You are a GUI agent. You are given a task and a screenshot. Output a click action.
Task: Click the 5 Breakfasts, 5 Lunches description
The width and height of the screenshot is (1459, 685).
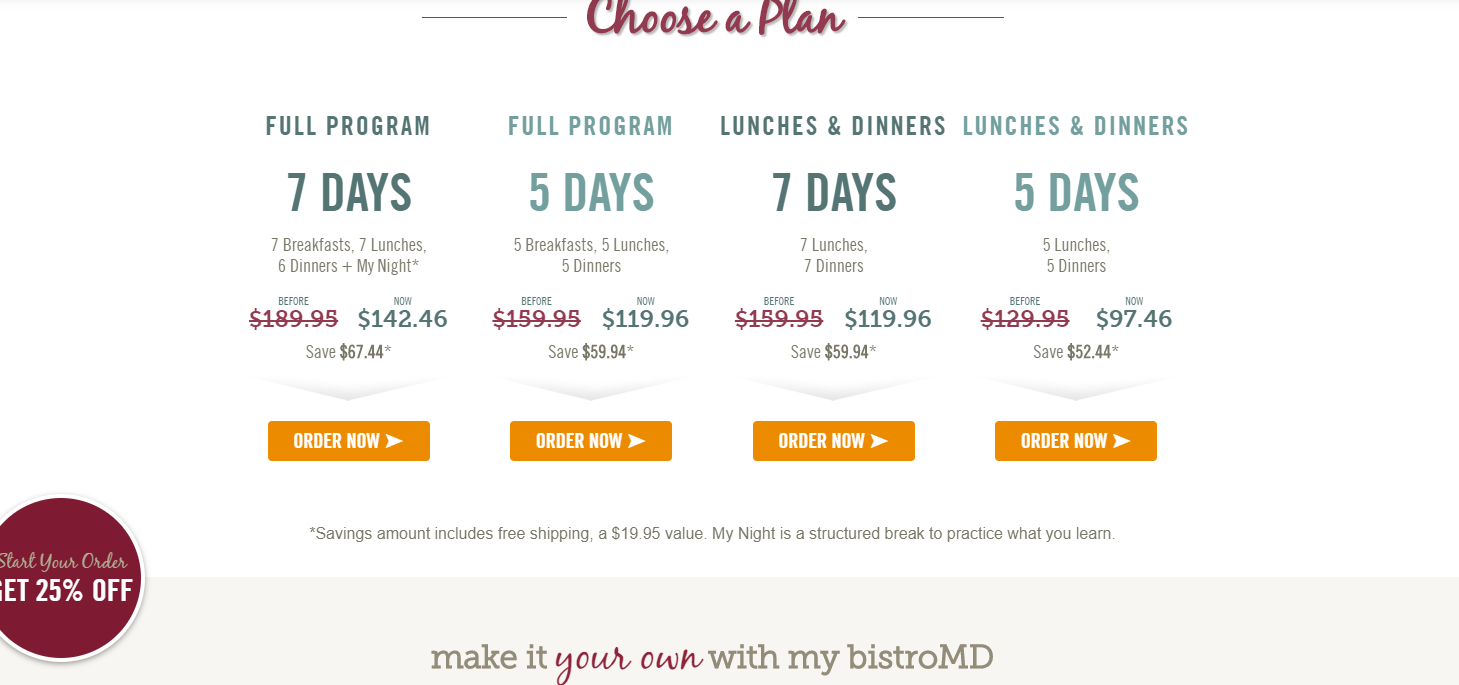click(x=591, y=255)
